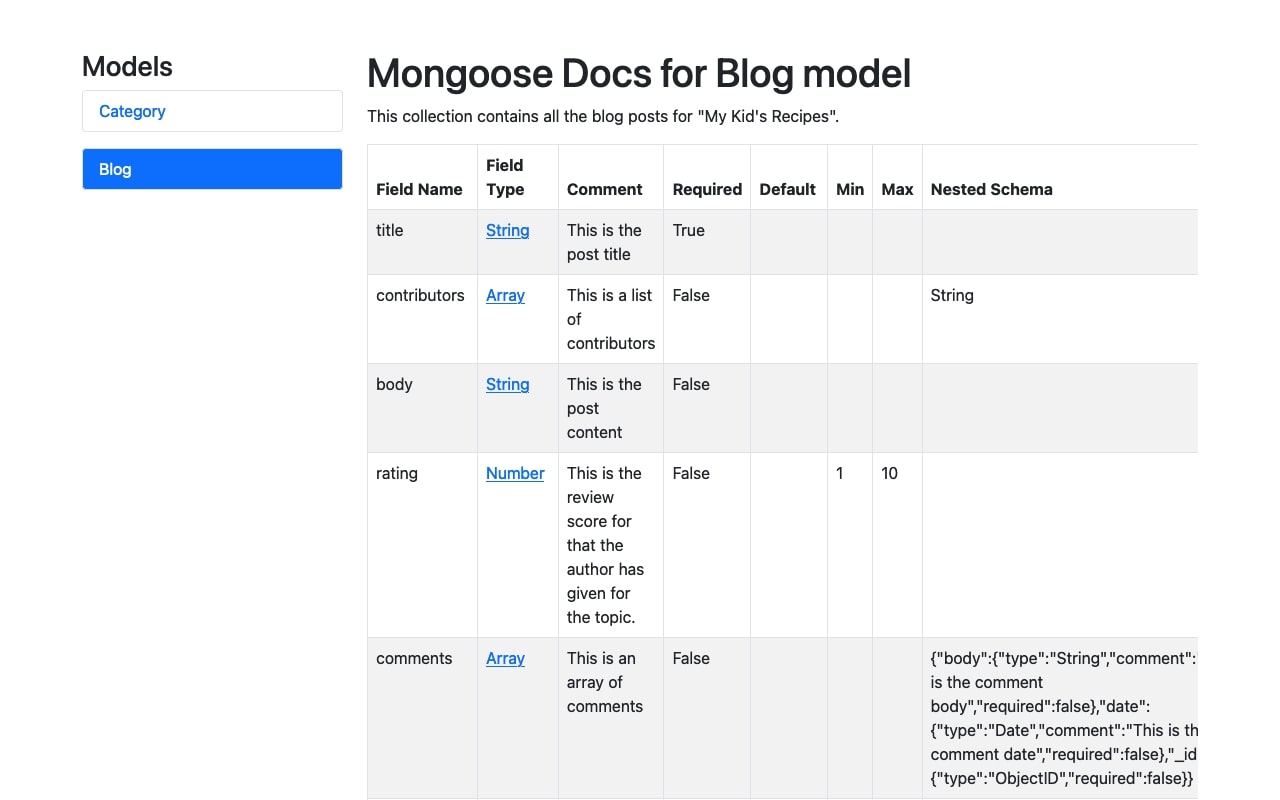Click the Field Name column header
The height and width of the screenshot is (800, 1280).
tap(417, 189)
